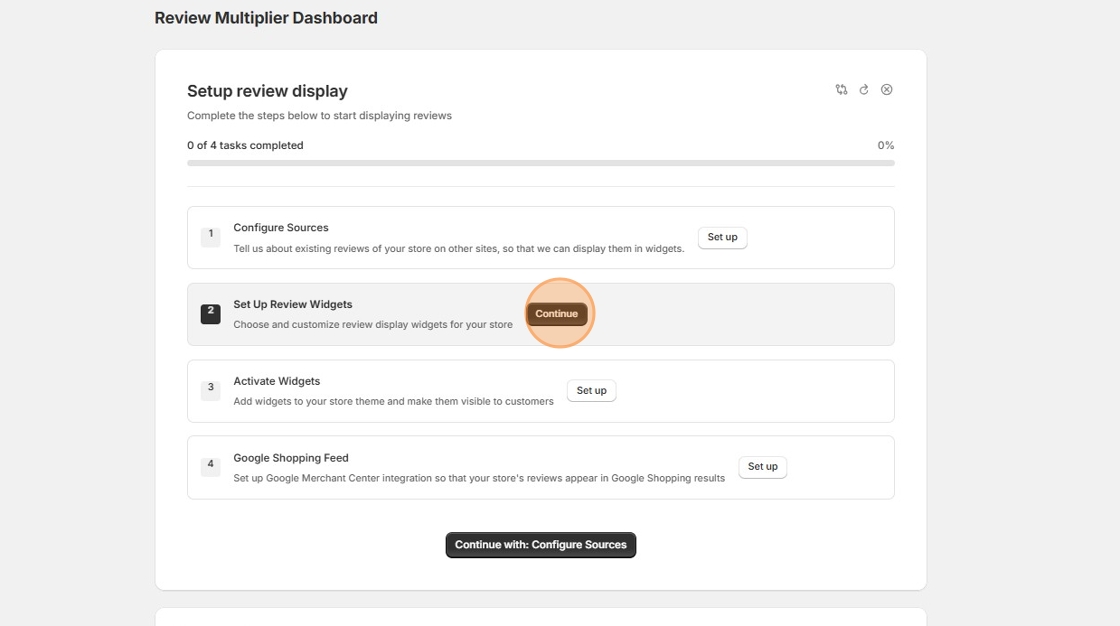
Task: Click 'Choose and customize review display widgets' description
Action: click(x=373, y=324)
